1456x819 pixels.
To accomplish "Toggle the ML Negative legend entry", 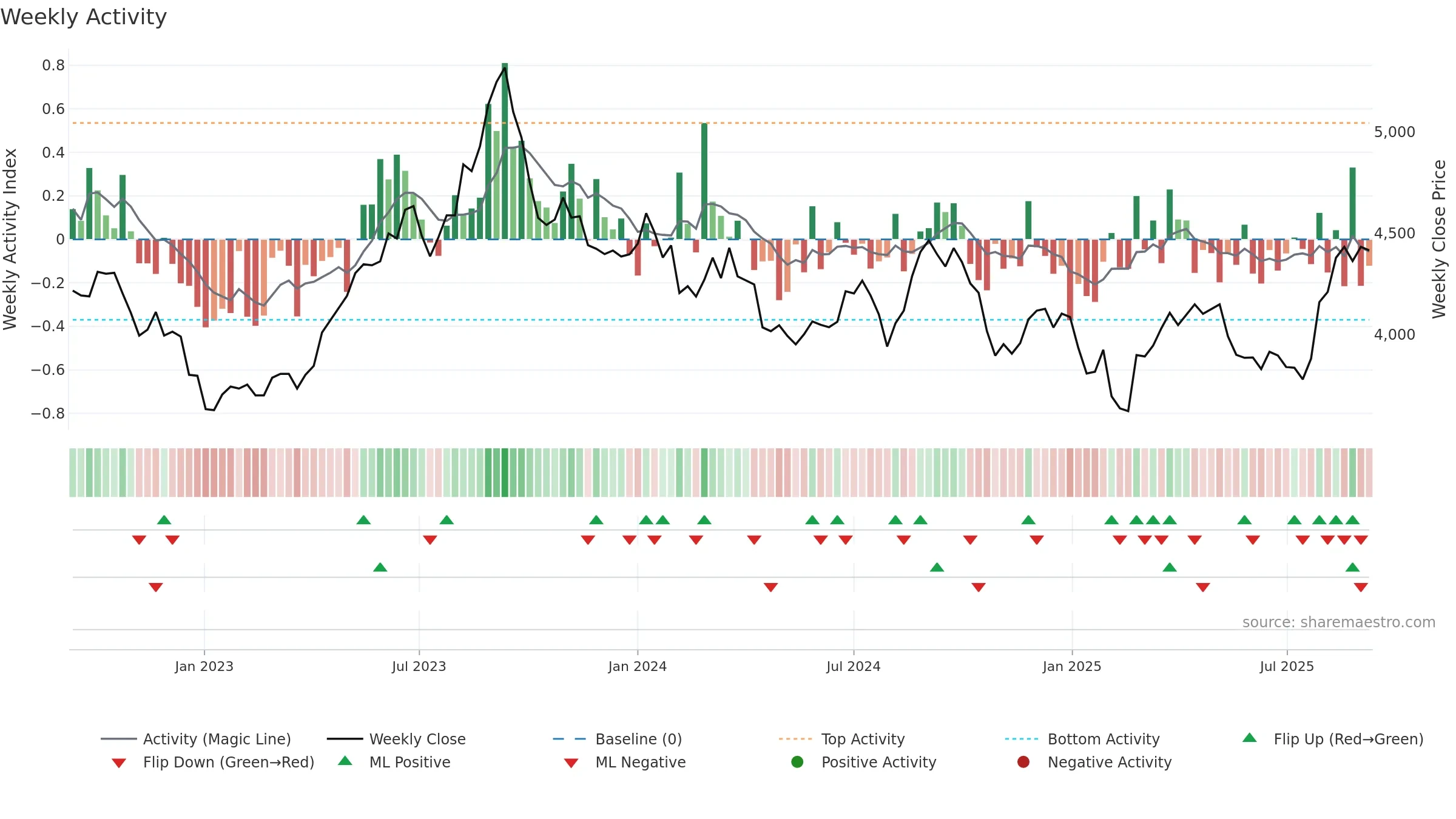I will (625, 762).
